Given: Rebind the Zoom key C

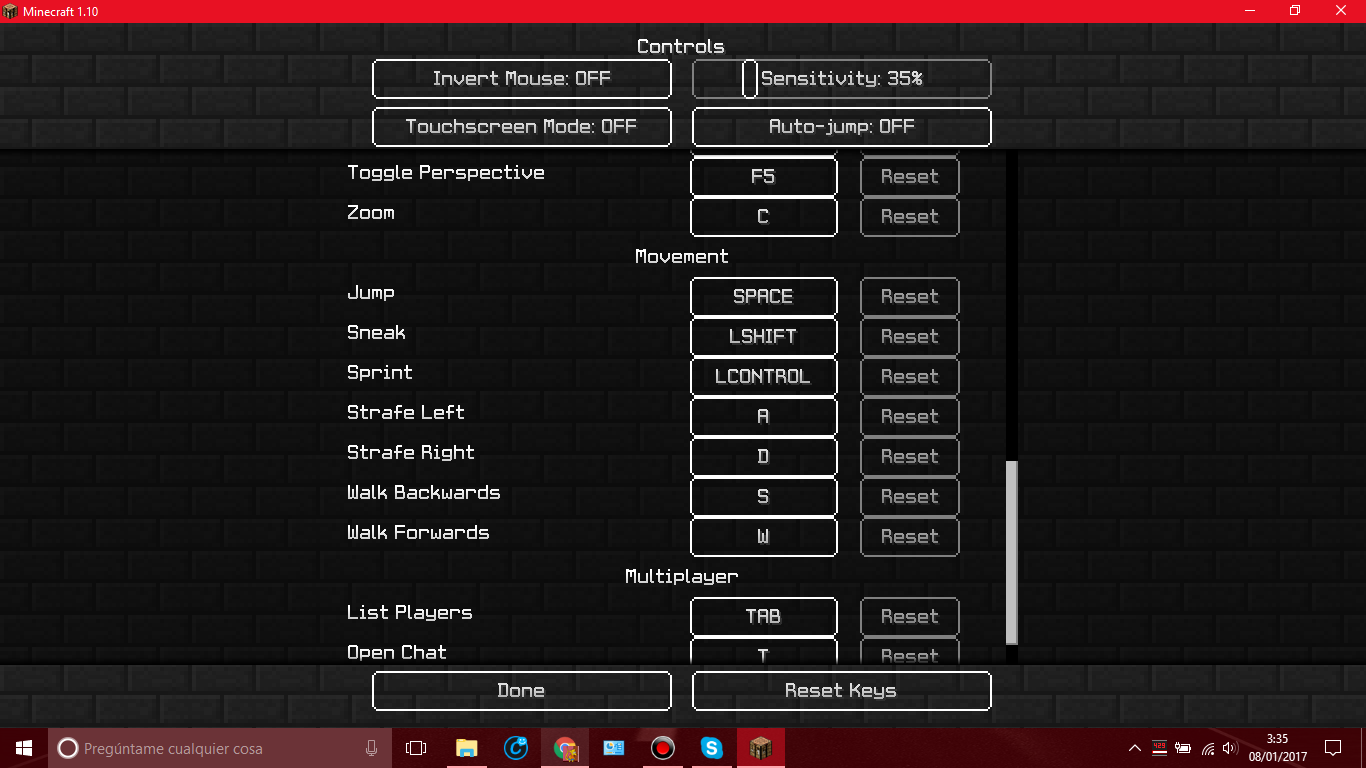Looking at the screenshot, I should coord(763,217).
